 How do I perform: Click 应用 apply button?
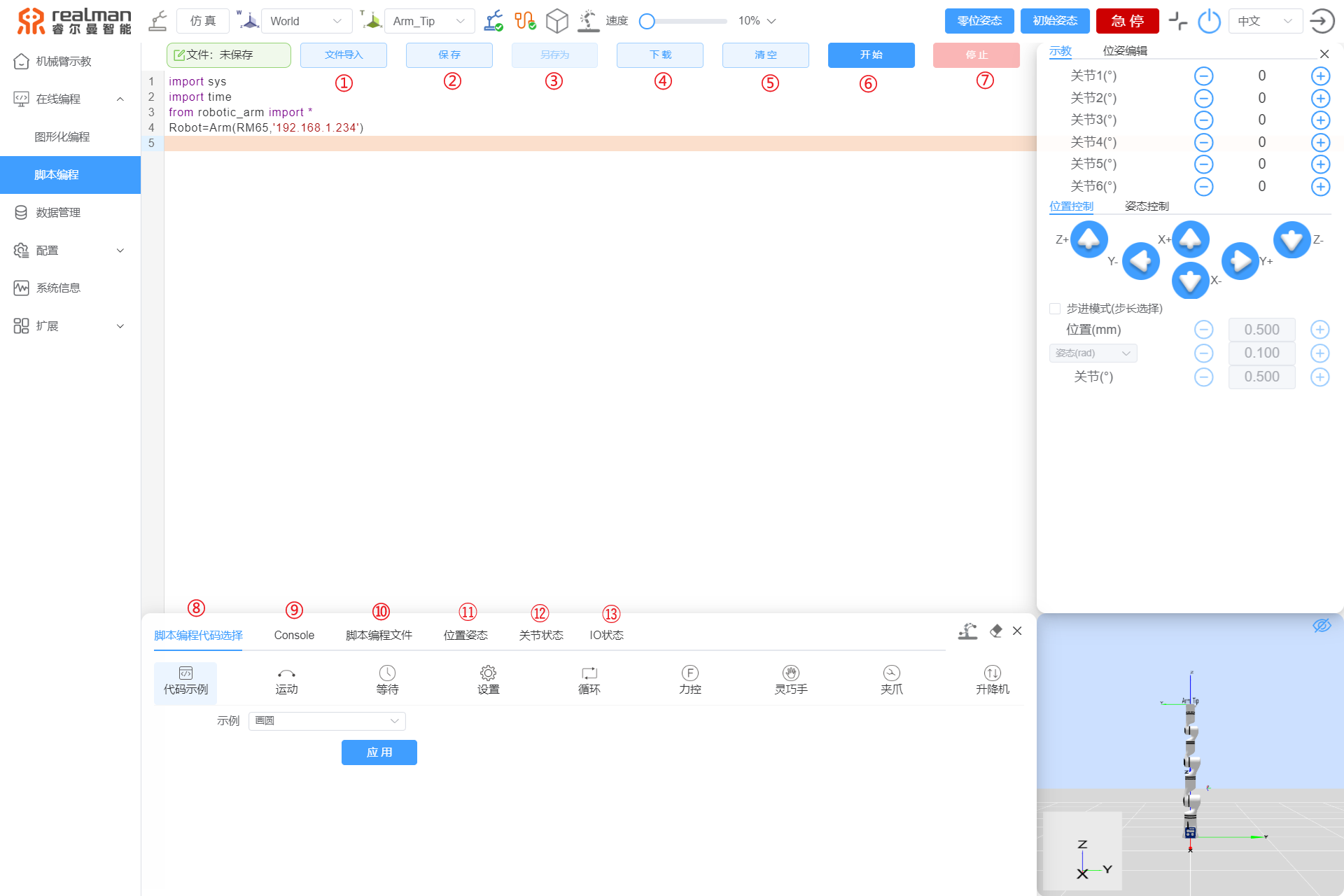click(380, 753)
